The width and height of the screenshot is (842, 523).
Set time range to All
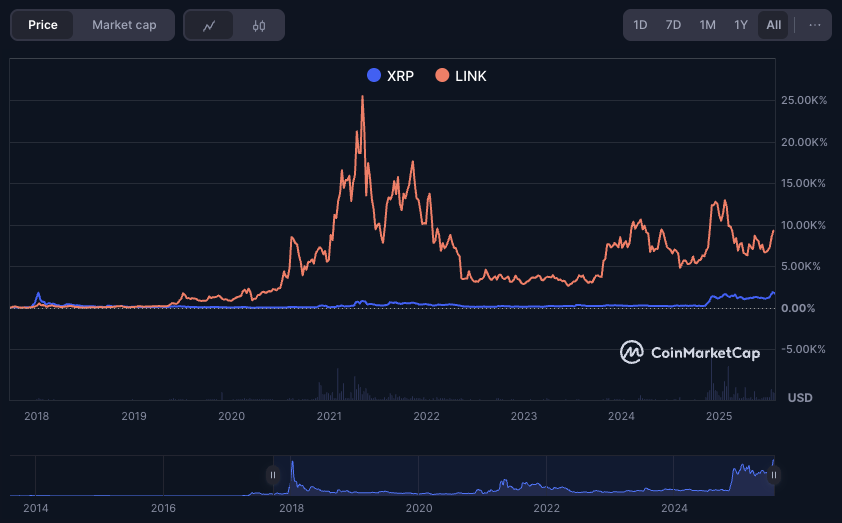pos(773,25)
